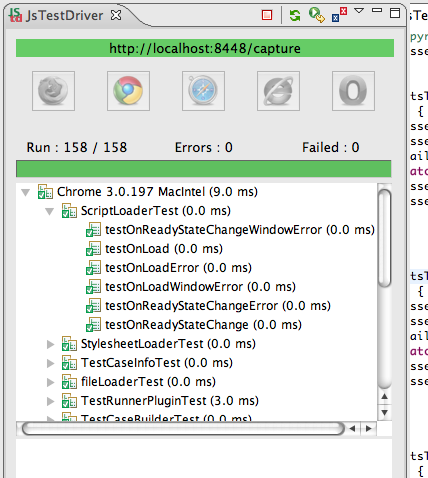The width and height of the screenshot is (428, 478).
Task: Expand the StylesheetLoaderTest node
Action: coord(50,344)
